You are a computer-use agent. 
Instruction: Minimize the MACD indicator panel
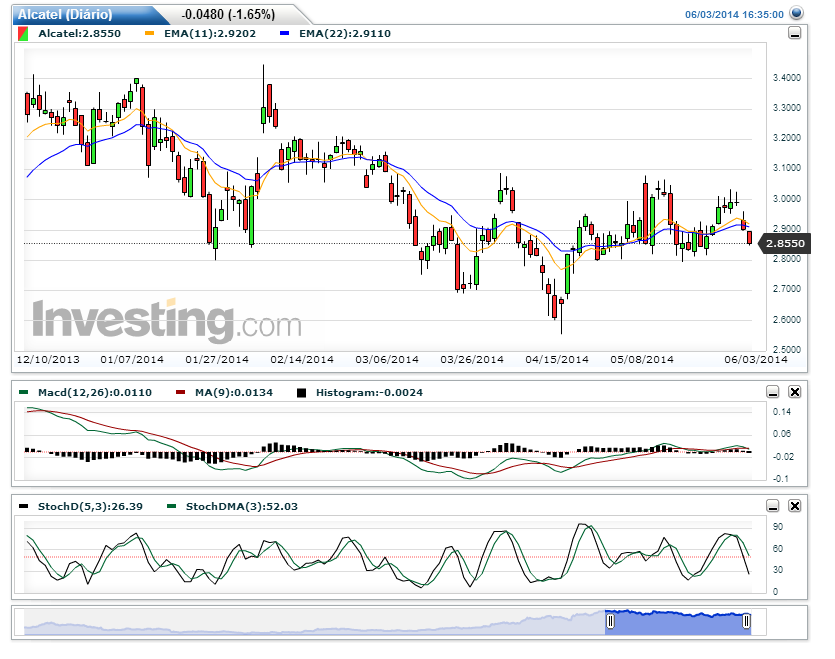point(773,392)
